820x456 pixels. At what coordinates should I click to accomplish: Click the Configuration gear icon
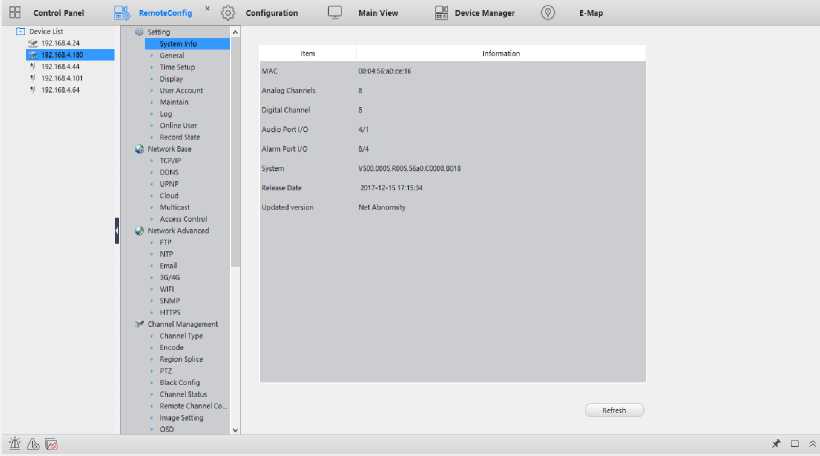tap(228, 13)
